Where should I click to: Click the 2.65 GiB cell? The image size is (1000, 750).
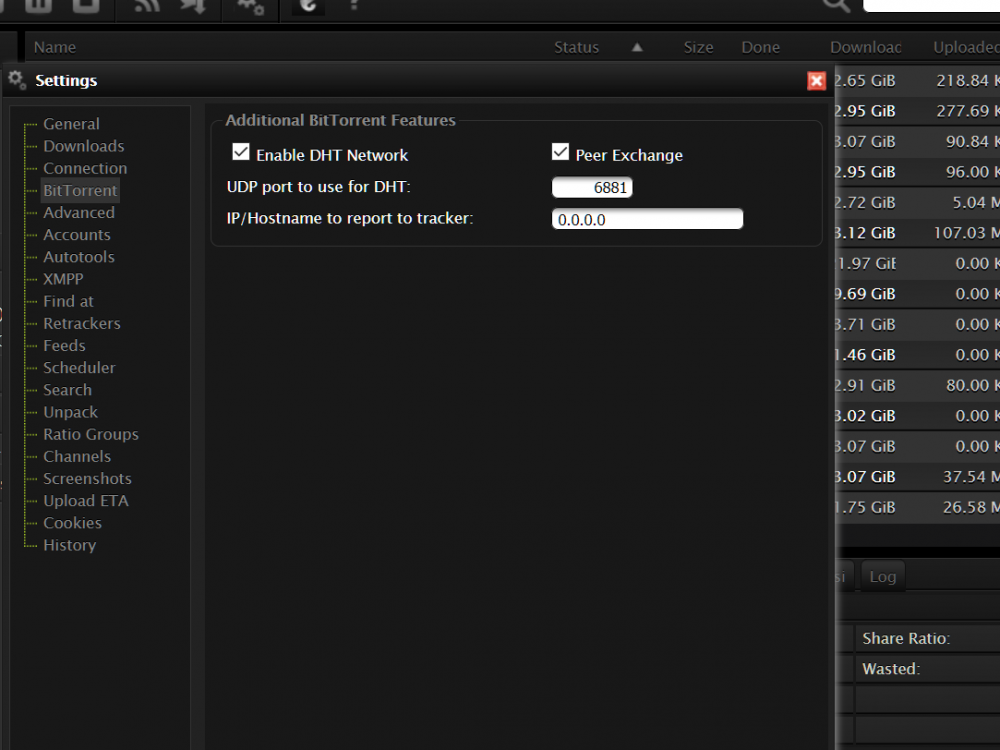pos(865,80)
